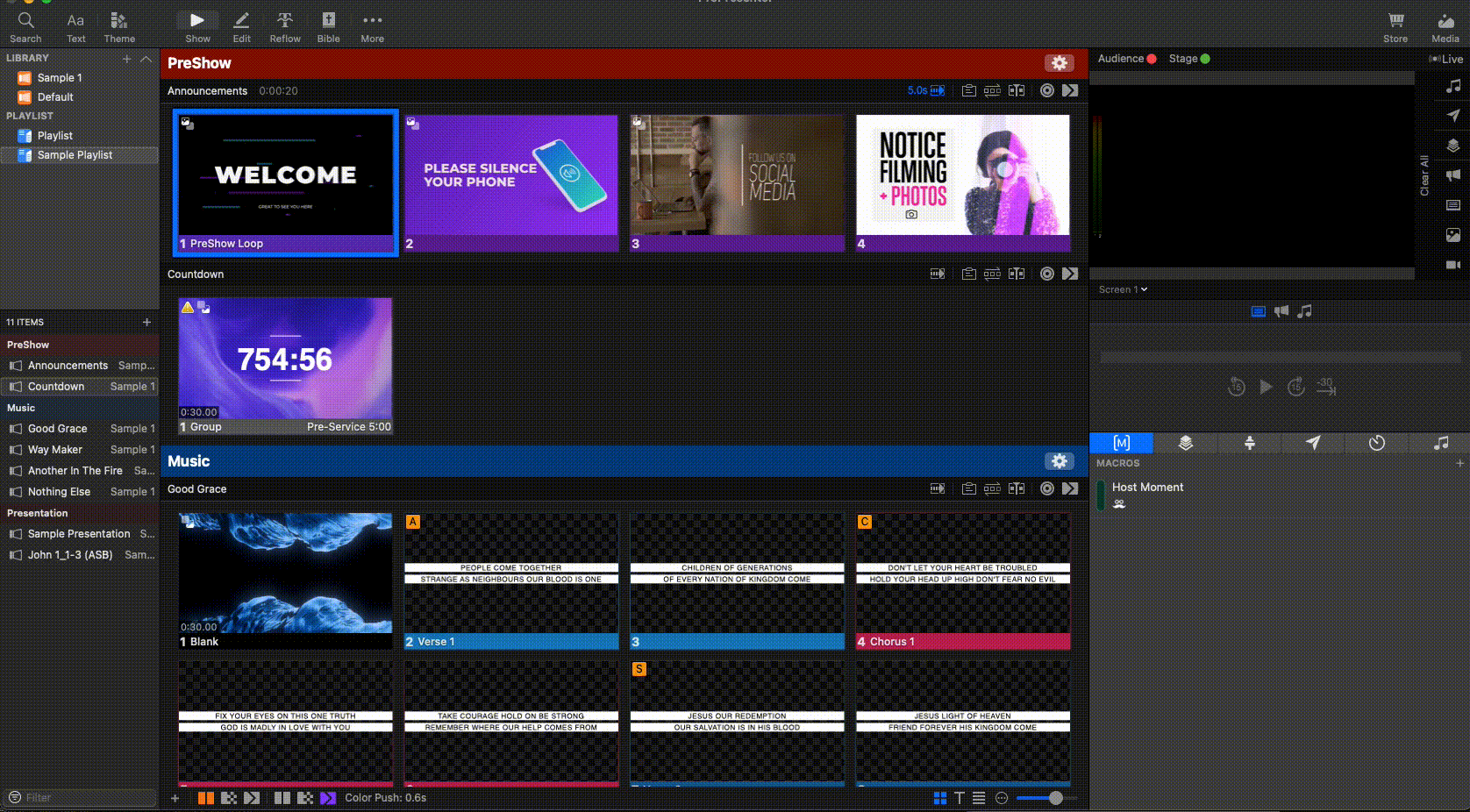Open the Store from the toolbar
The height and width of the screenshot is (812, 1470).
(x=1395, y=26)
